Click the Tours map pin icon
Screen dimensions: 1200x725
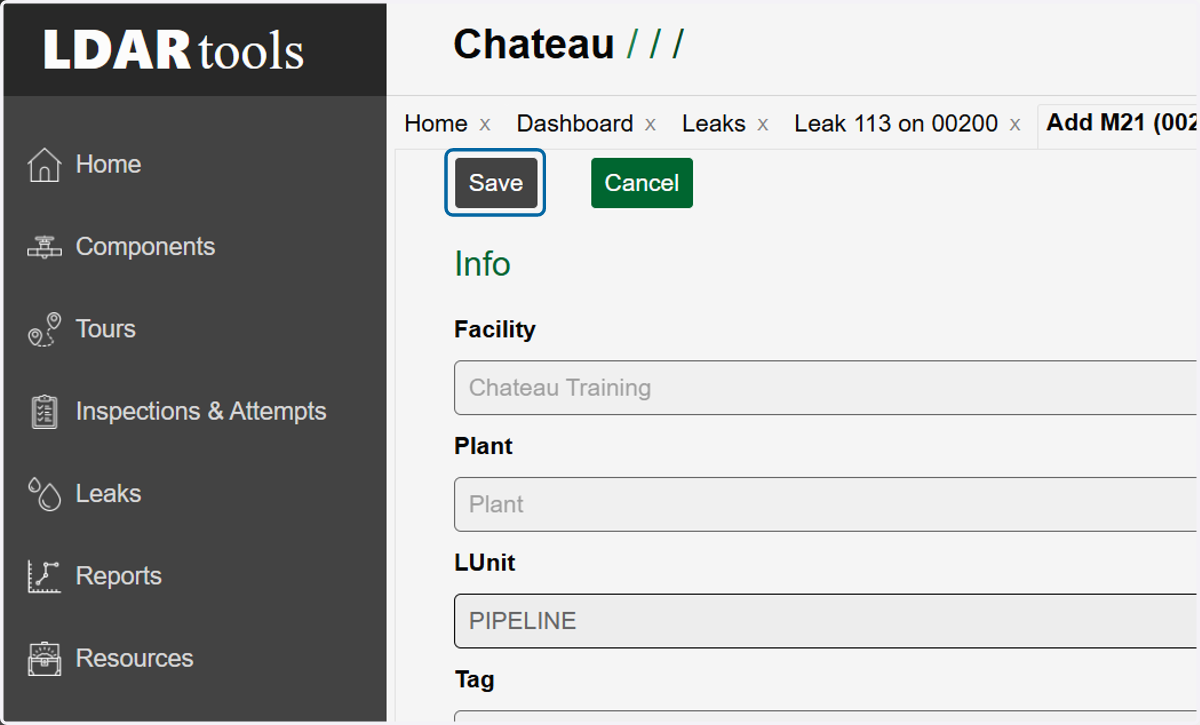coord(44,329)
